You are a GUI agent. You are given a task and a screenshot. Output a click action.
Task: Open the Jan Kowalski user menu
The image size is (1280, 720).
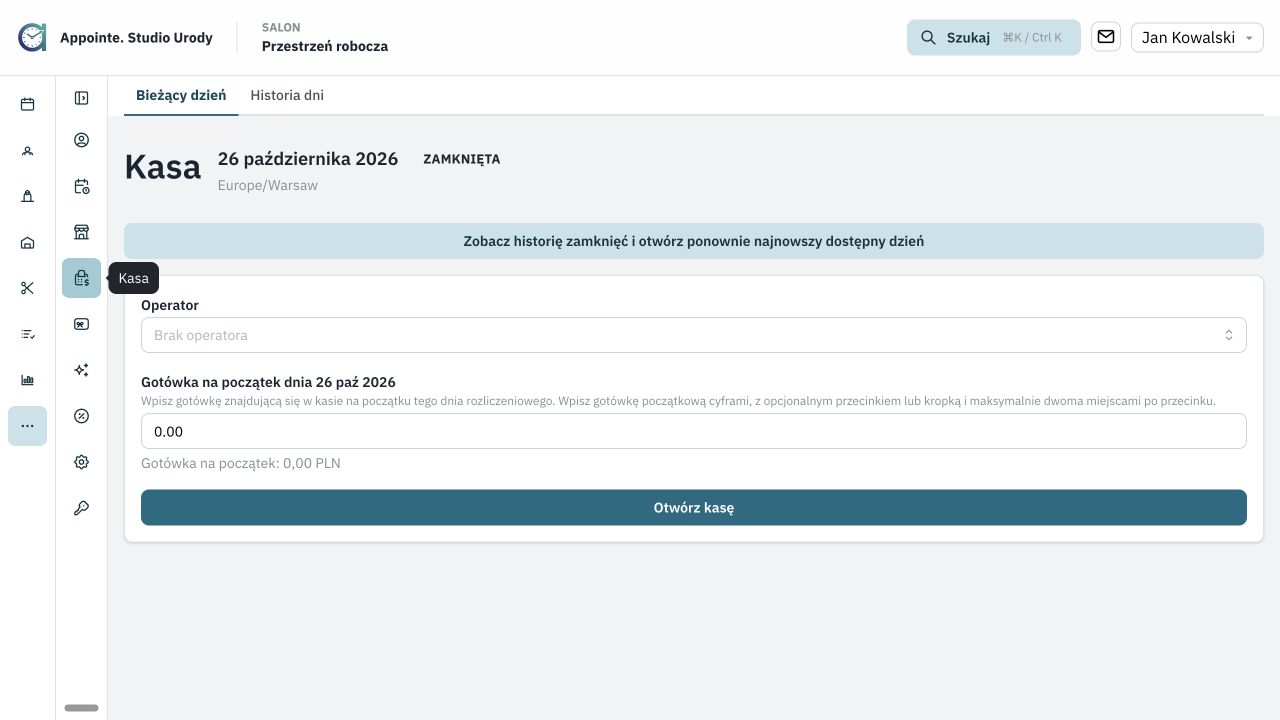click(1197, 37)
